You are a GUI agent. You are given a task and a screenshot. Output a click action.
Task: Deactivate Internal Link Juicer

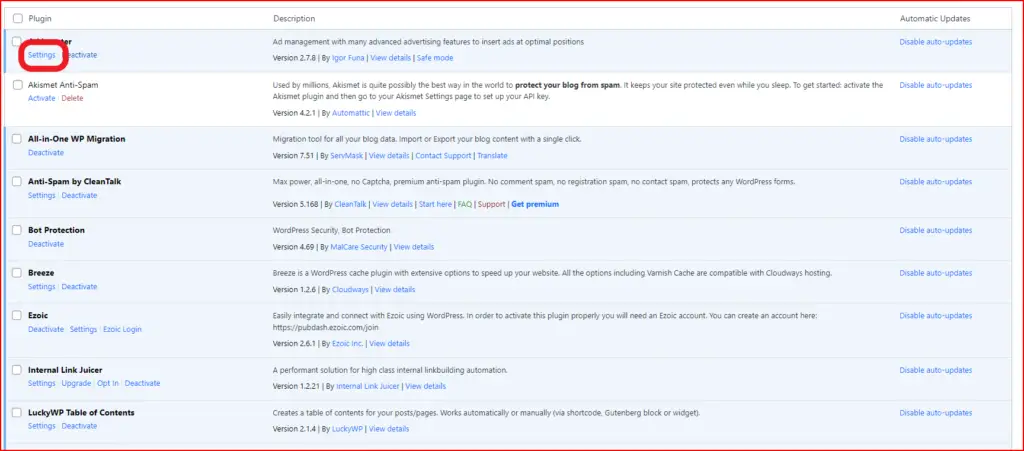(142, 384)
